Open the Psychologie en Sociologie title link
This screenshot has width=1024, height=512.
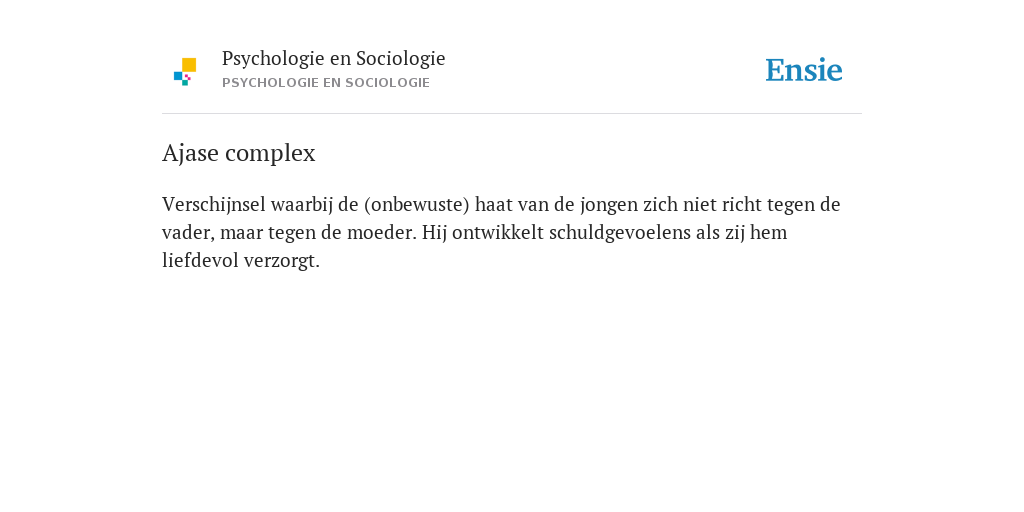point(333,59)
